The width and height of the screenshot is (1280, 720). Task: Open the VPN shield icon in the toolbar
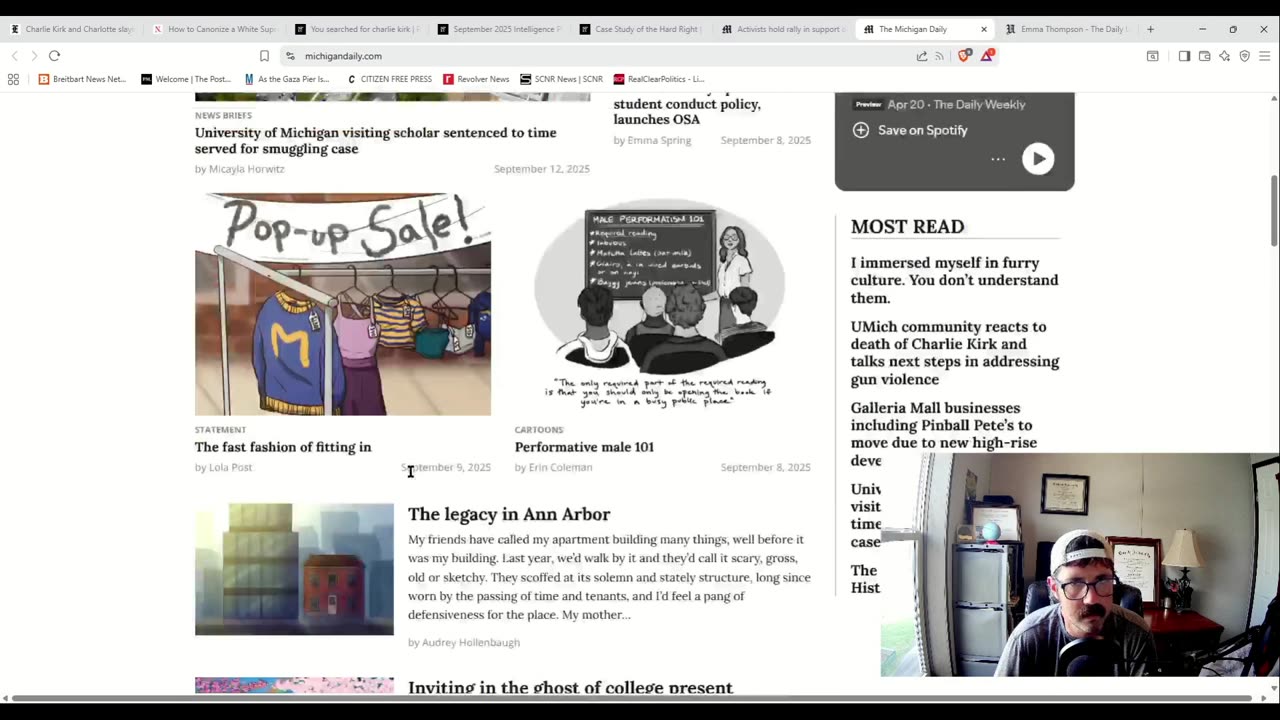coord(1244,56)
